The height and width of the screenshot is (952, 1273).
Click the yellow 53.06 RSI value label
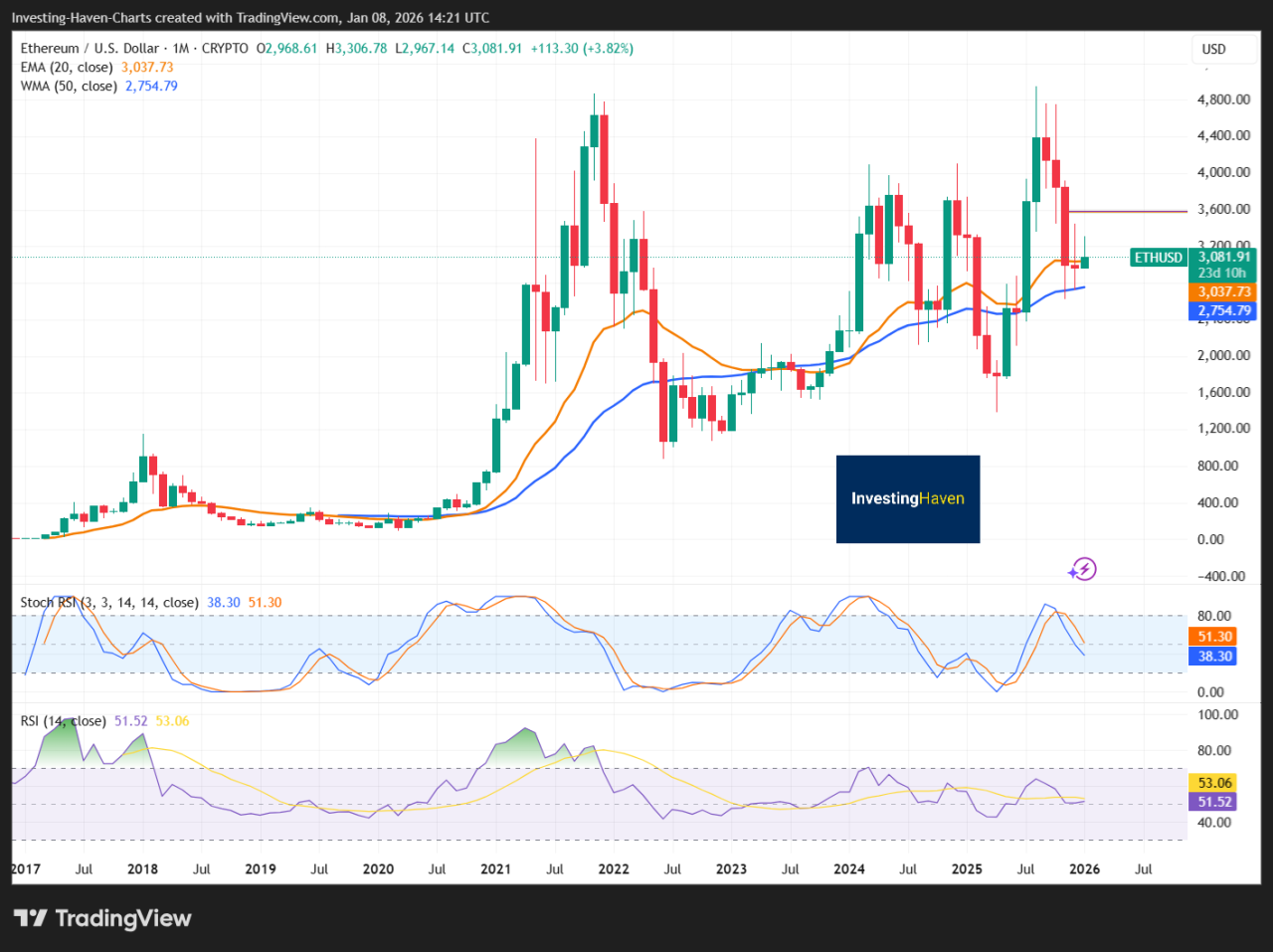click(x=1214, y=783)
